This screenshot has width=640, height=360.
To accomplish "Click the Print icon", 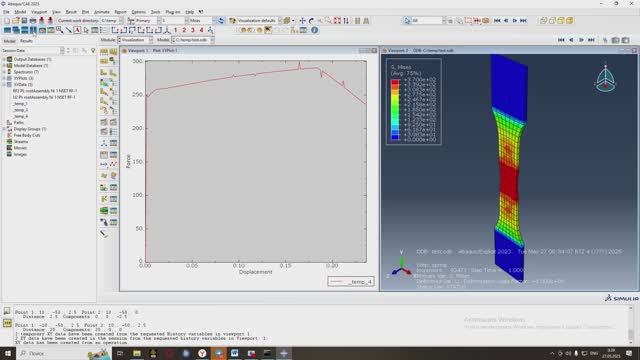I will (33, 20).
